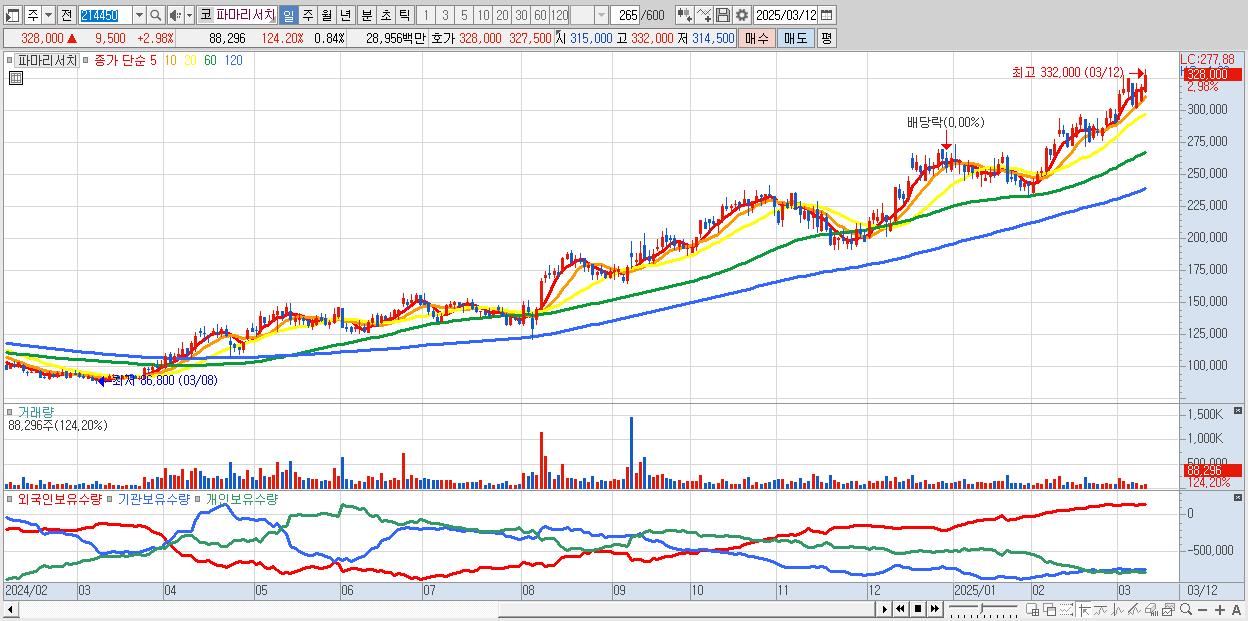Screen dimensions: 1248x621
Task: Select the 틱 tick chart period
Action: click(x=404, y=15)
